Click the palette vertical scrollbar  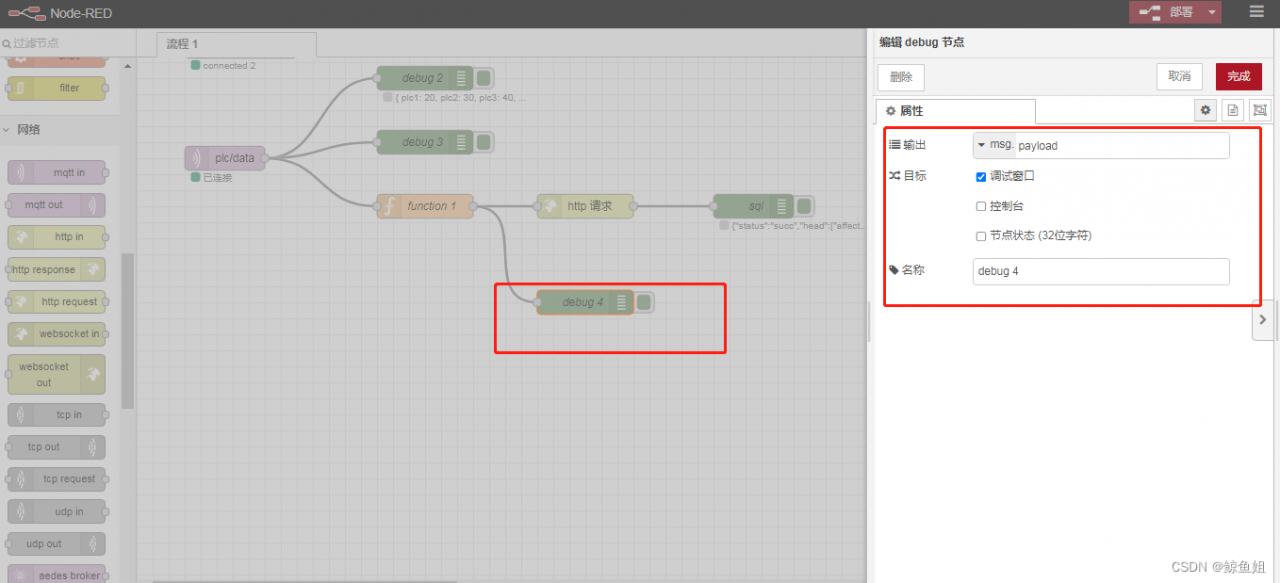click(x=127, y=330)
